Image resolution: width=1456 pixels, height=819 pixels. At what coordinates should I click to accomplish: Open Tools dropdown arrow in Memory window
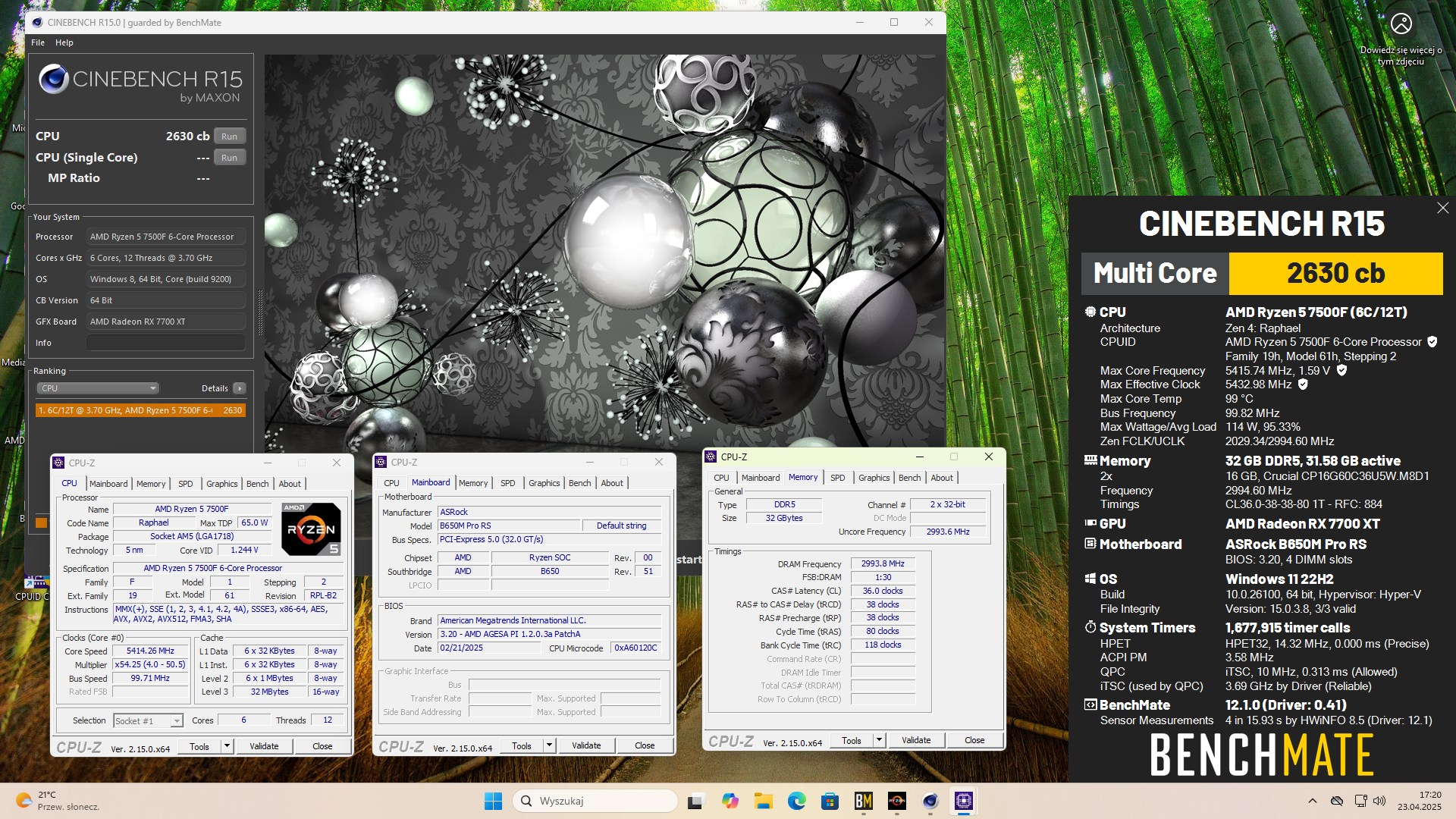(879, 741)
